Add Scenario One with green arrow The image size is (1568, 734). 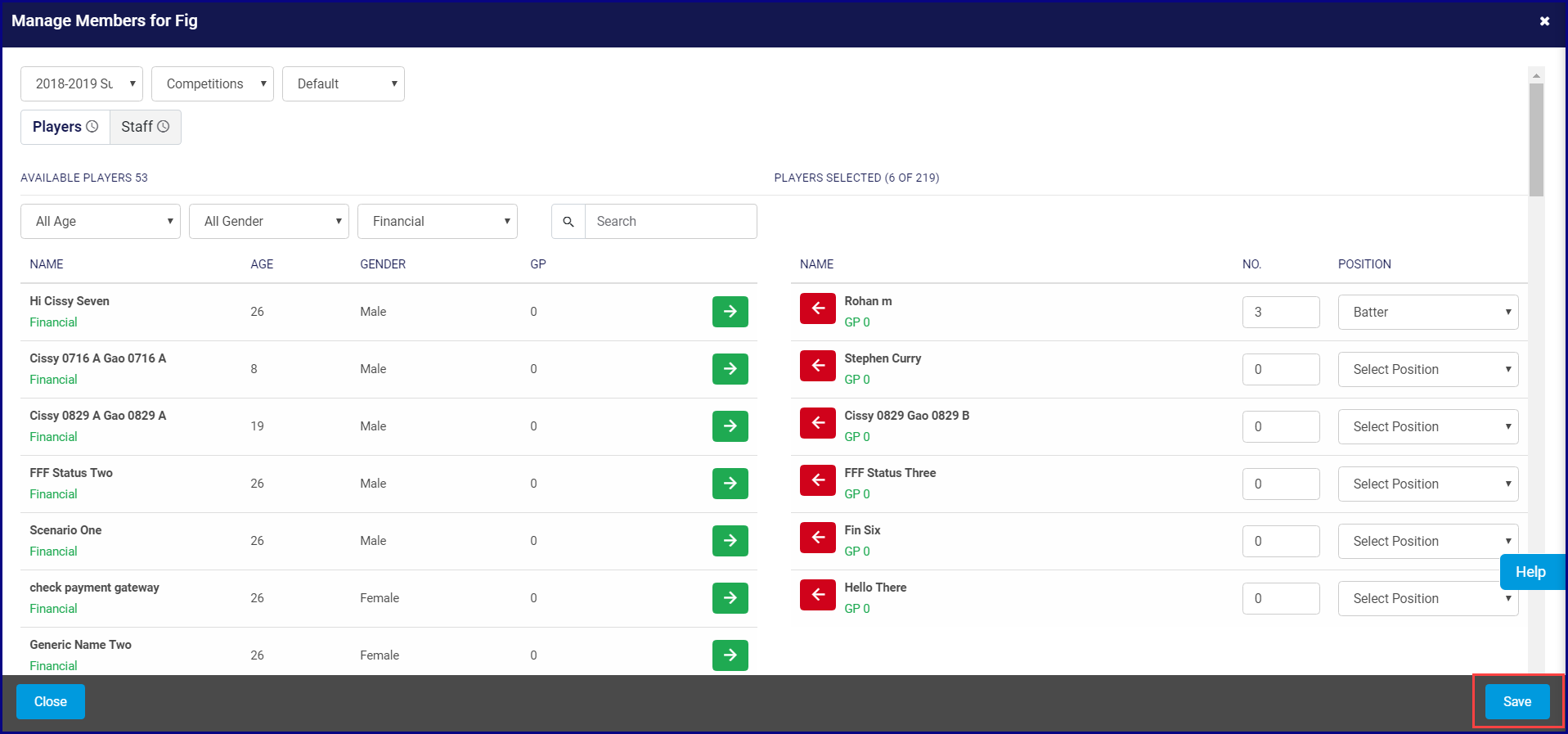click(x=730, y=541)
